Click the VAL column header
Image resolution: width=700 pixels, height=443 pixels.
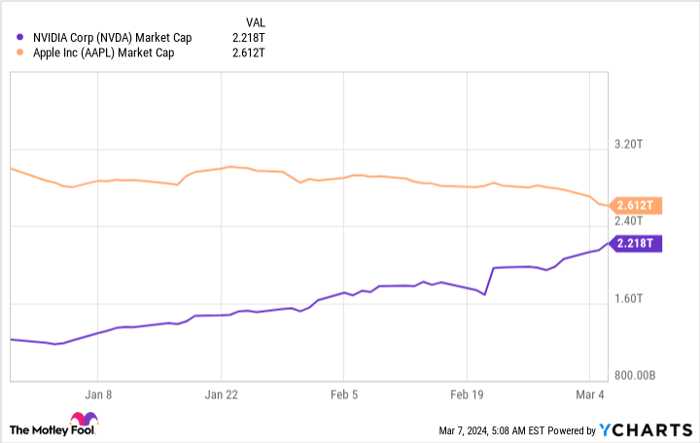tap(257, 21)
